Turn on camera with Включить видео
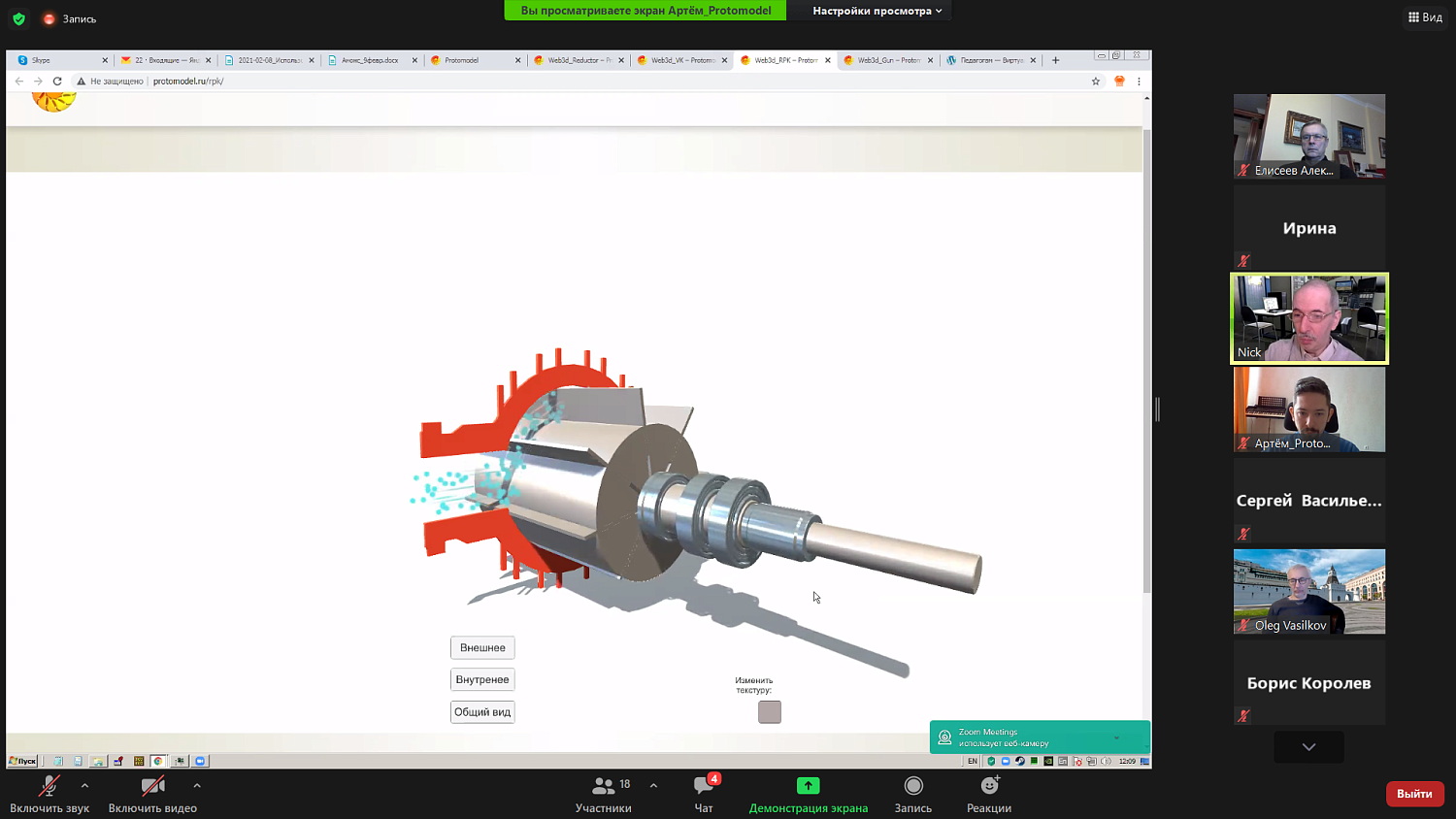This screenshot has height=819, width=1456. 152,793
